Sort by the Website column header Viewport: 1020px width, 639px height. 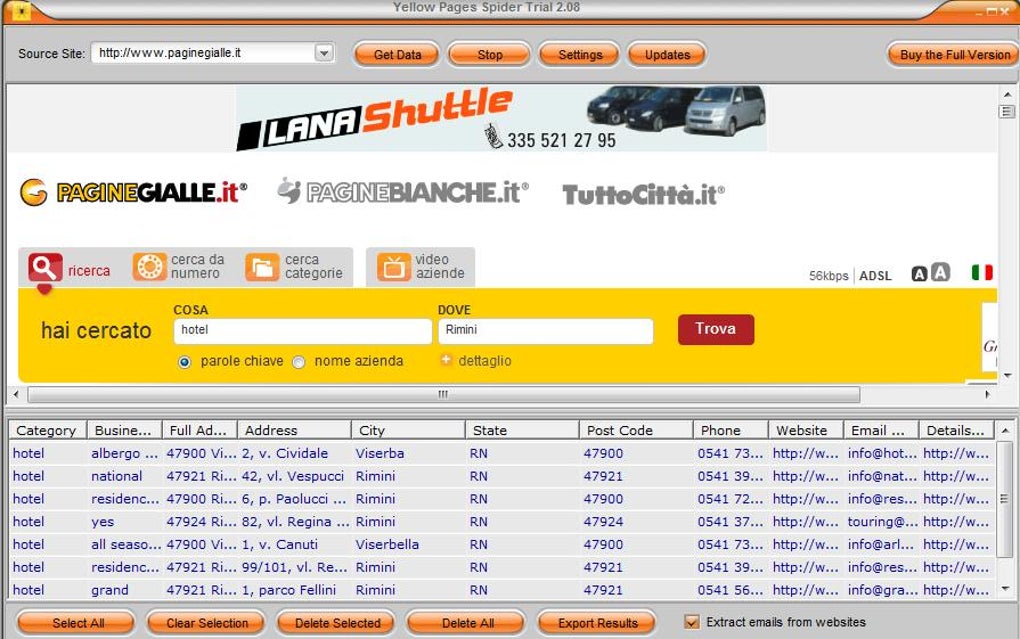806,430
